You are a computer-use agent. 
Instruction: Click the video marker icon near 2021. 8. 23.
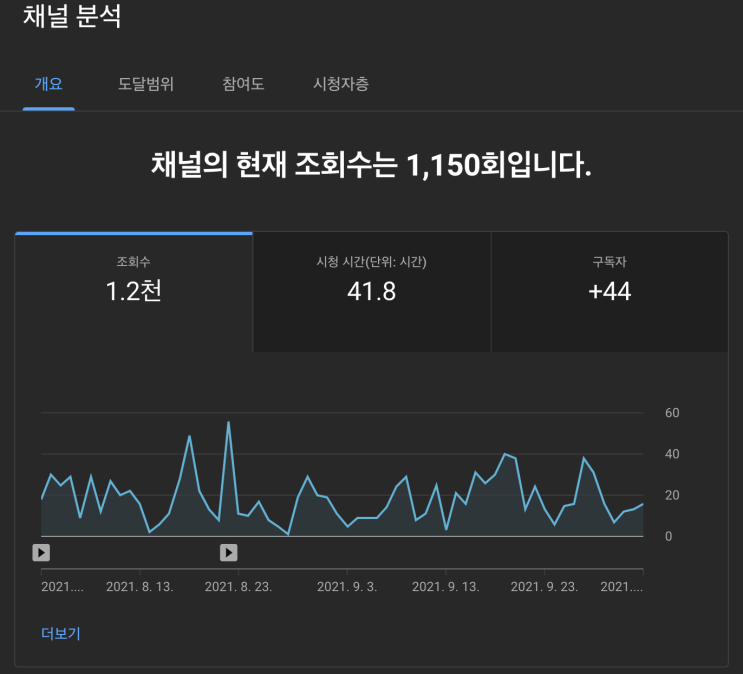[x=228, y=553]
